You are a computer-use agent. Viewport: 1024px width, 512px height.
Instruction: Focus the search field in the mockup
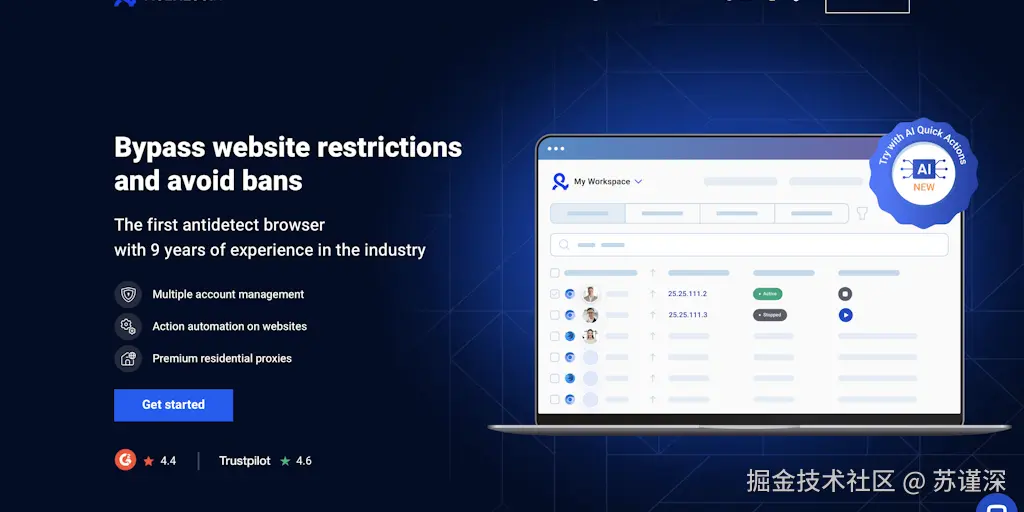(x=749, y=245)
